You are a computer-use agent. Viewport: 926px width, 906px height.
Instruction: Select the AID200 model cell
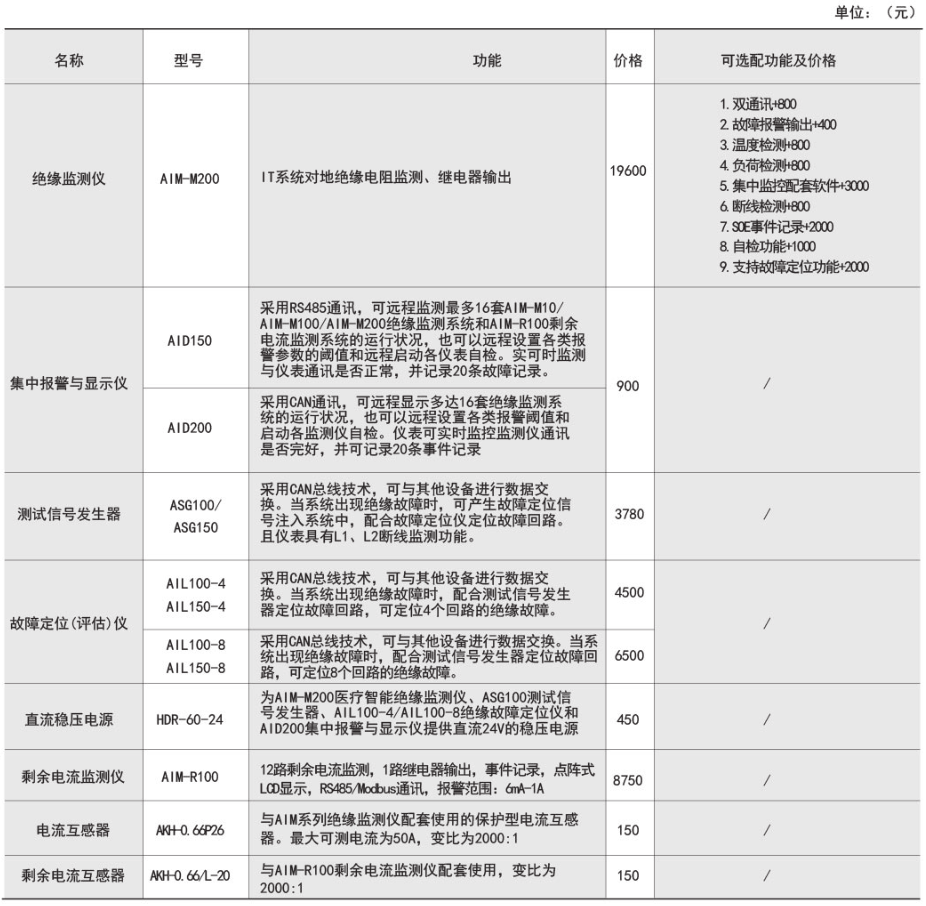(x=188, y=428)
